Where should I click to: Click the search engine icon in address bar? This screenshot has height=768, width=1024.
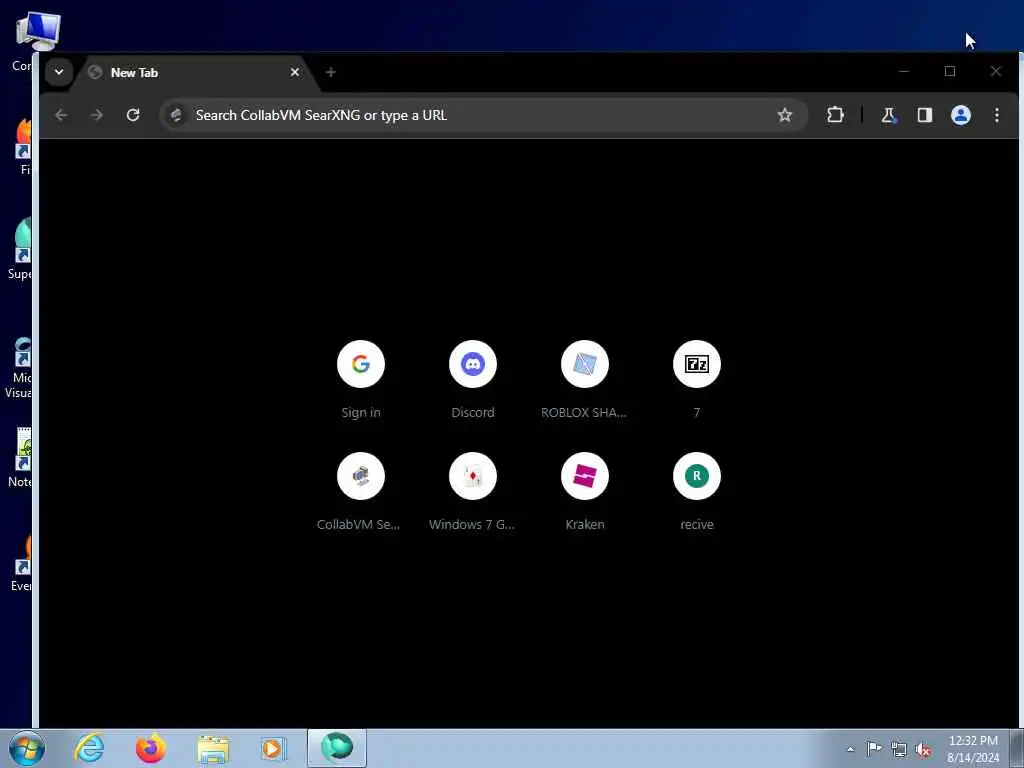(176, 115)
